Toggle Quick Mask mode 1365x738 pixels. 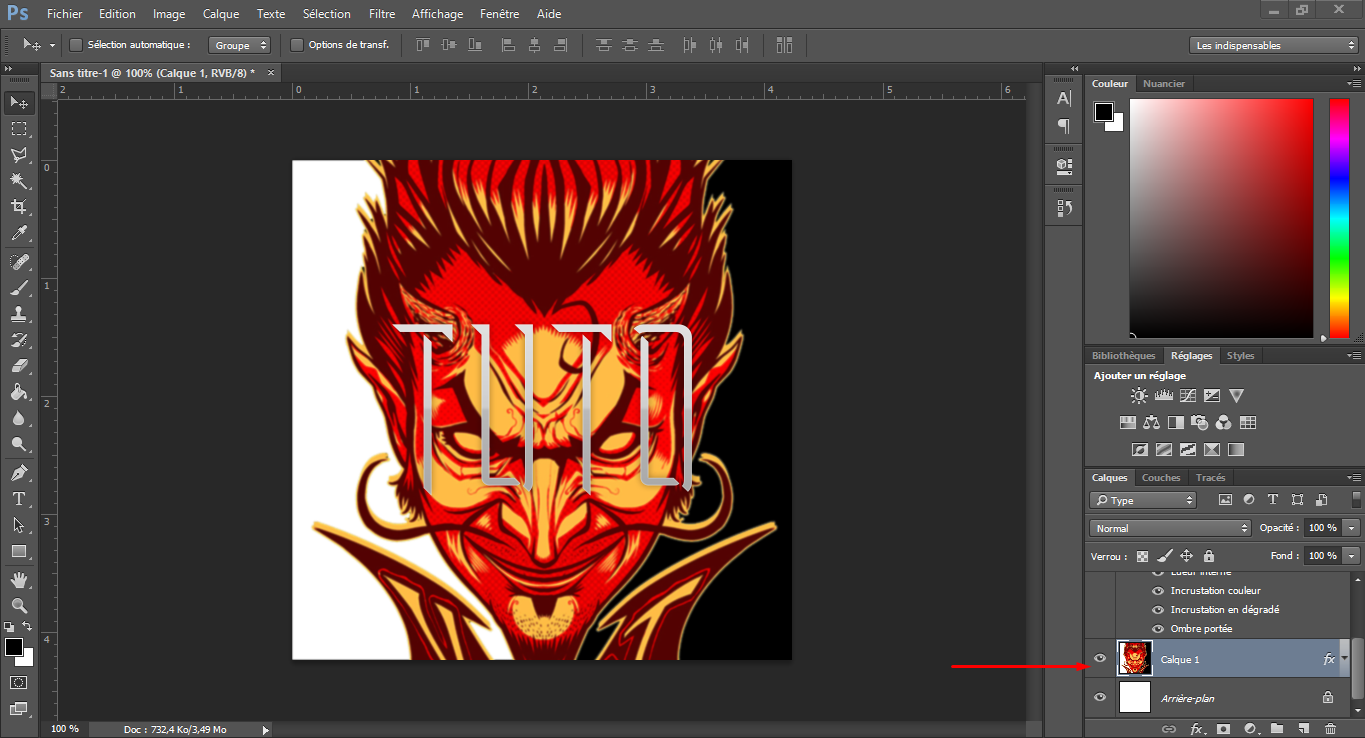[x=19, y=682]
